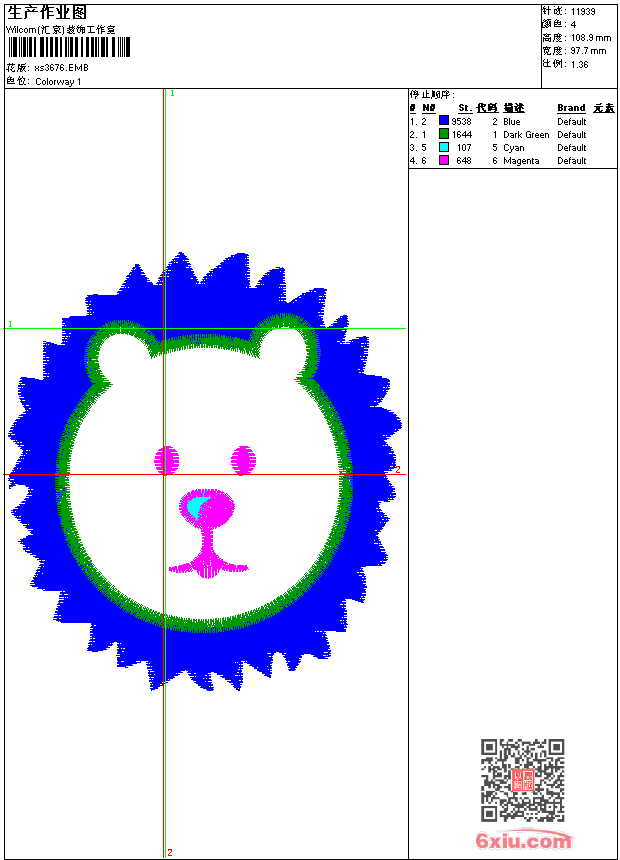Image resolution: width=620 pixels, height=860 pixels.
Task: Click the scale value 1.36
Action: pos(579,64)
